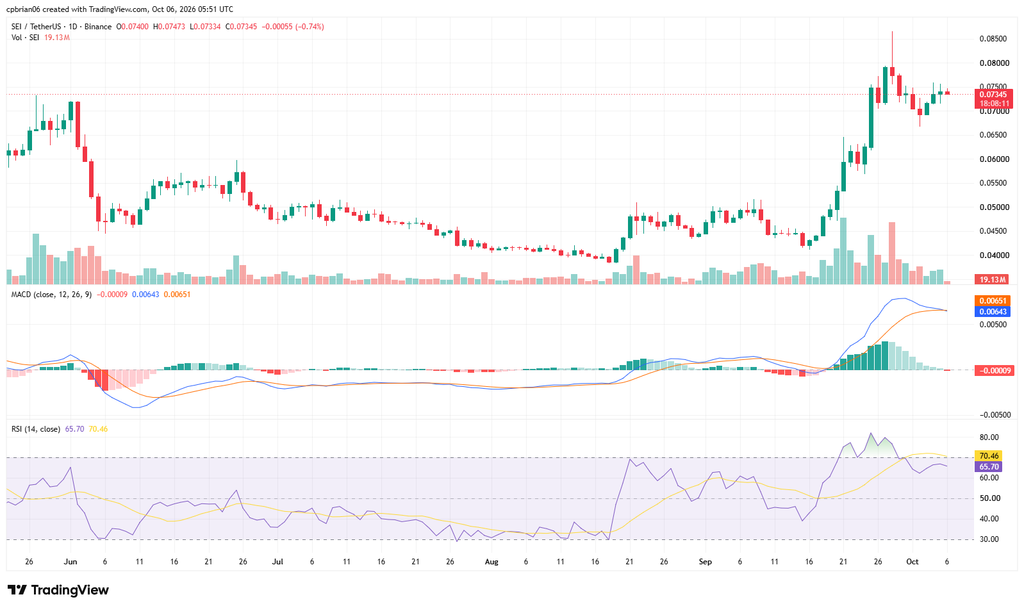Click the MACD legend signal value 0.00651

pos(177,294)
